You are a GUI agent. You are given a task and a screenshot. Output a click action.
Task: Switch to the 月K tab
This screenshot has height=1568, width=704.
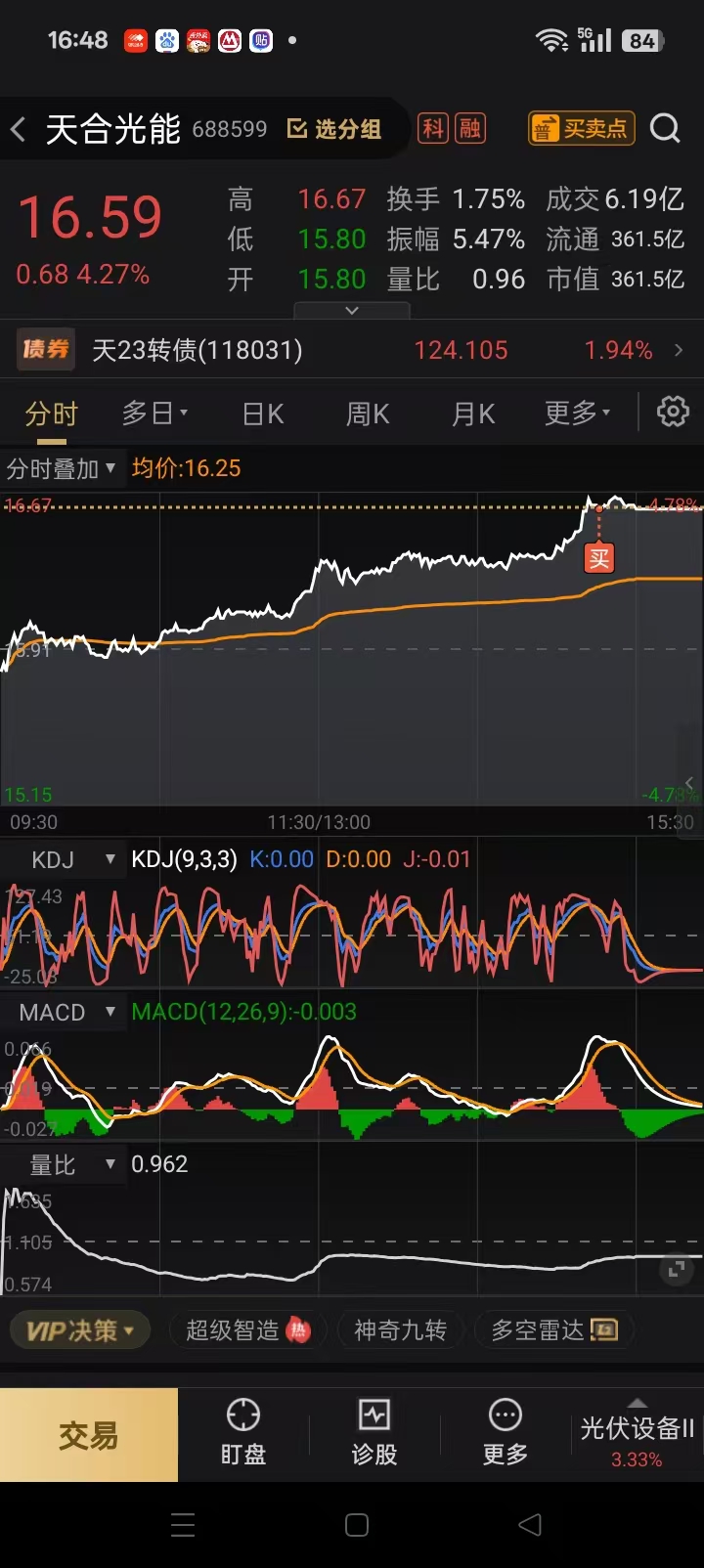coord(473,414)
